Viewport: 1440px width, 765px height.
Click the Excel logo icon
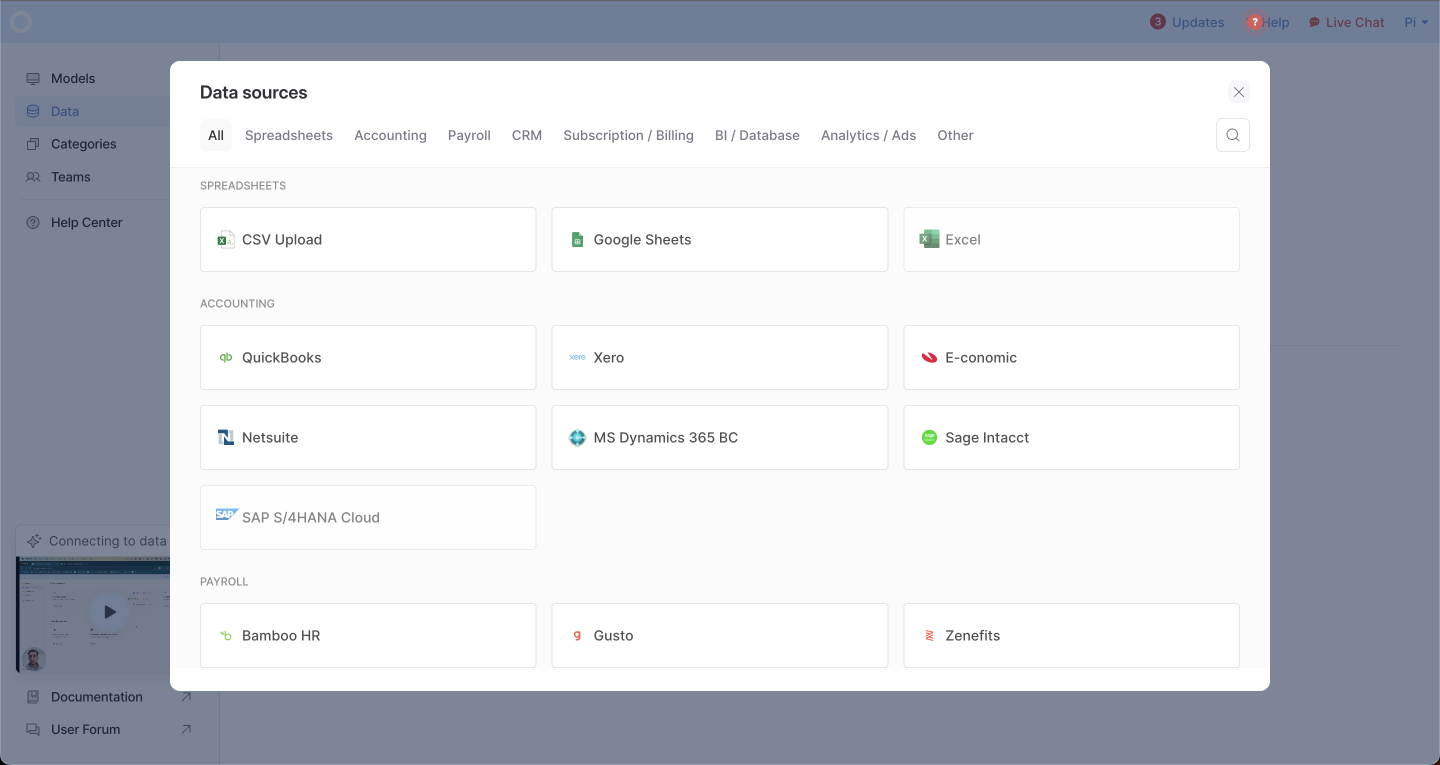click(x=929, y=239)
